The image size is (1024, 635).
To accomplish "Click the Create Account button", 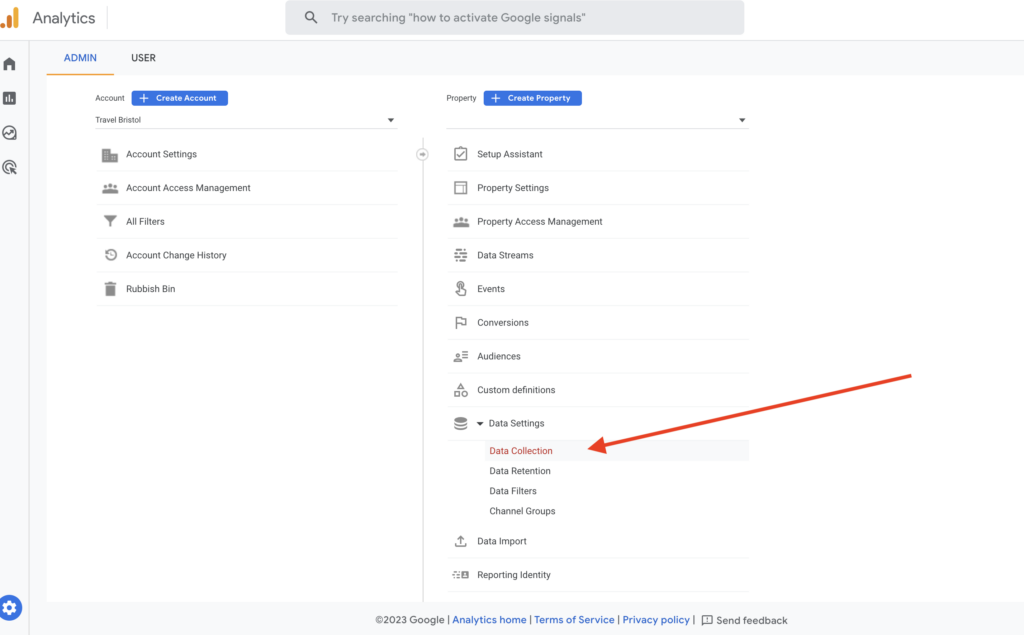I will click(x=180, y=98).
